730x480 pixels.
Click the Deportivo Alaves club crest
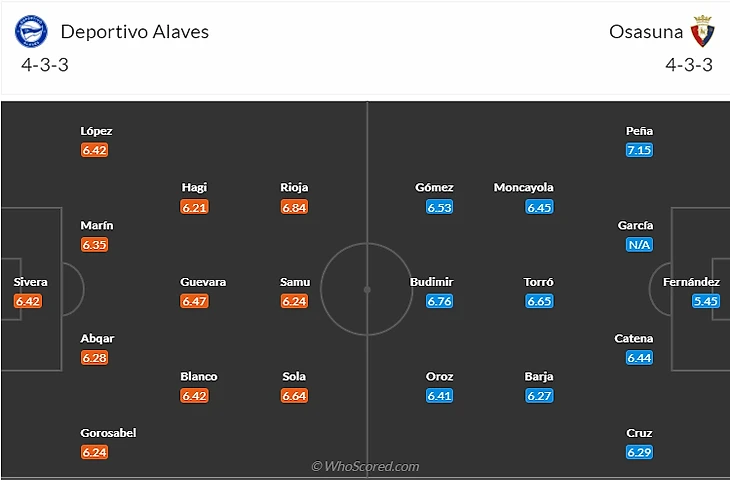pos(31,32)
